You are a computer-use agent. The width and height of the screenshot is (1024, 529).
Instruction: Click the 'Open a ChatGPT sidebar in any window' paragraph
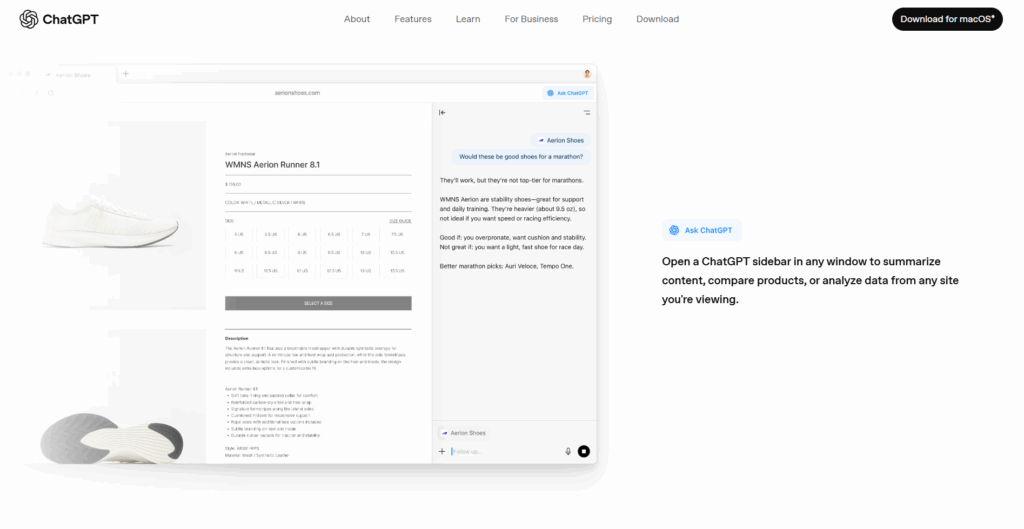point(810,280)
